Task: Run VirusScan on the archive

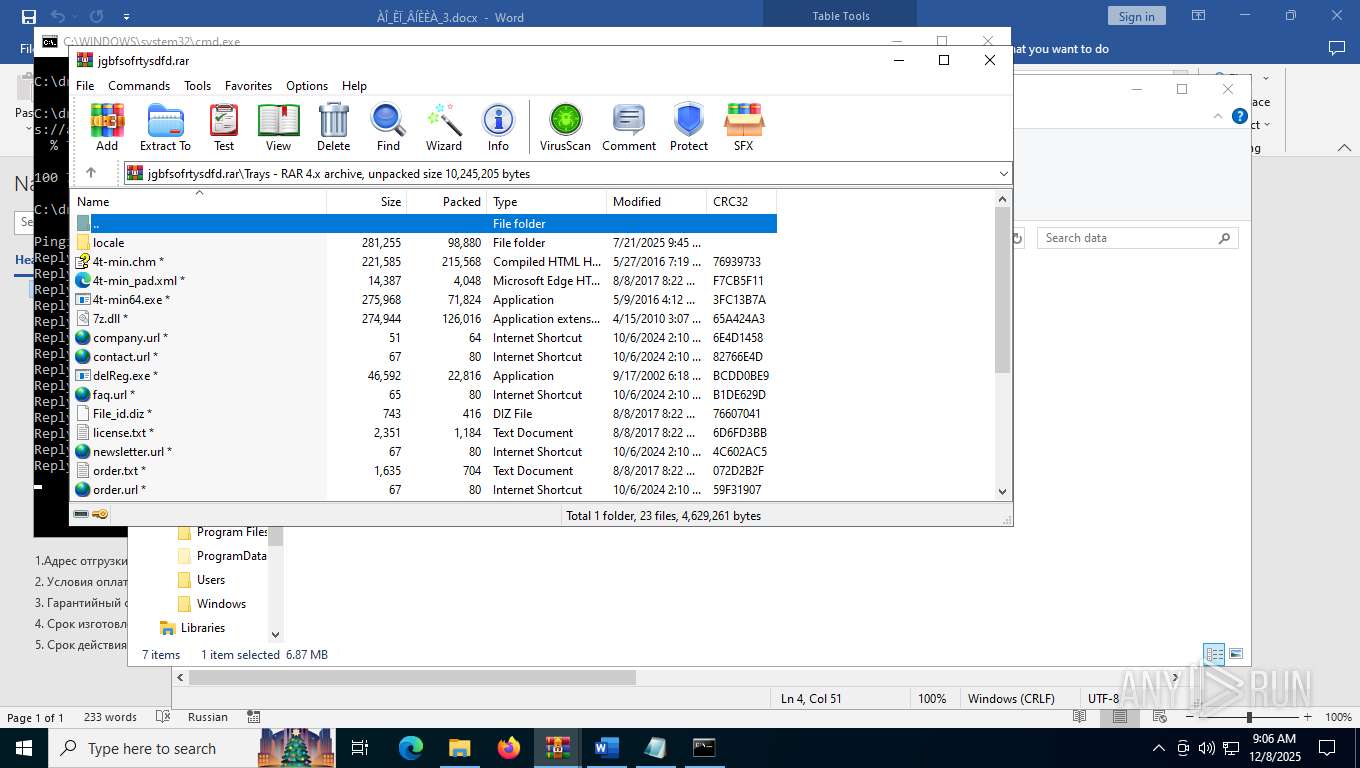Action: (x=565, y=127)
